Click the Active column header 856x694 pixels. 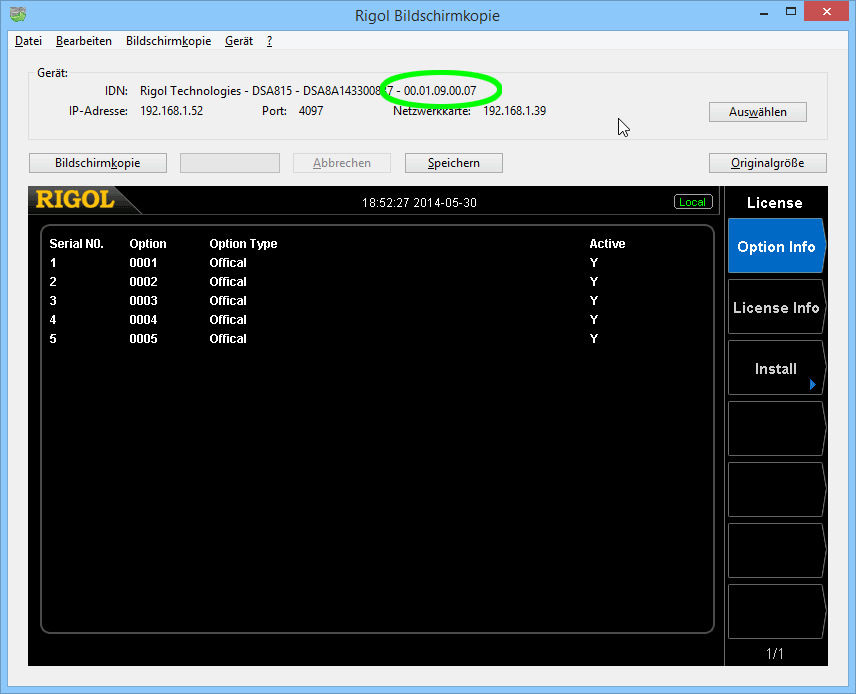(x=607, y=244)
